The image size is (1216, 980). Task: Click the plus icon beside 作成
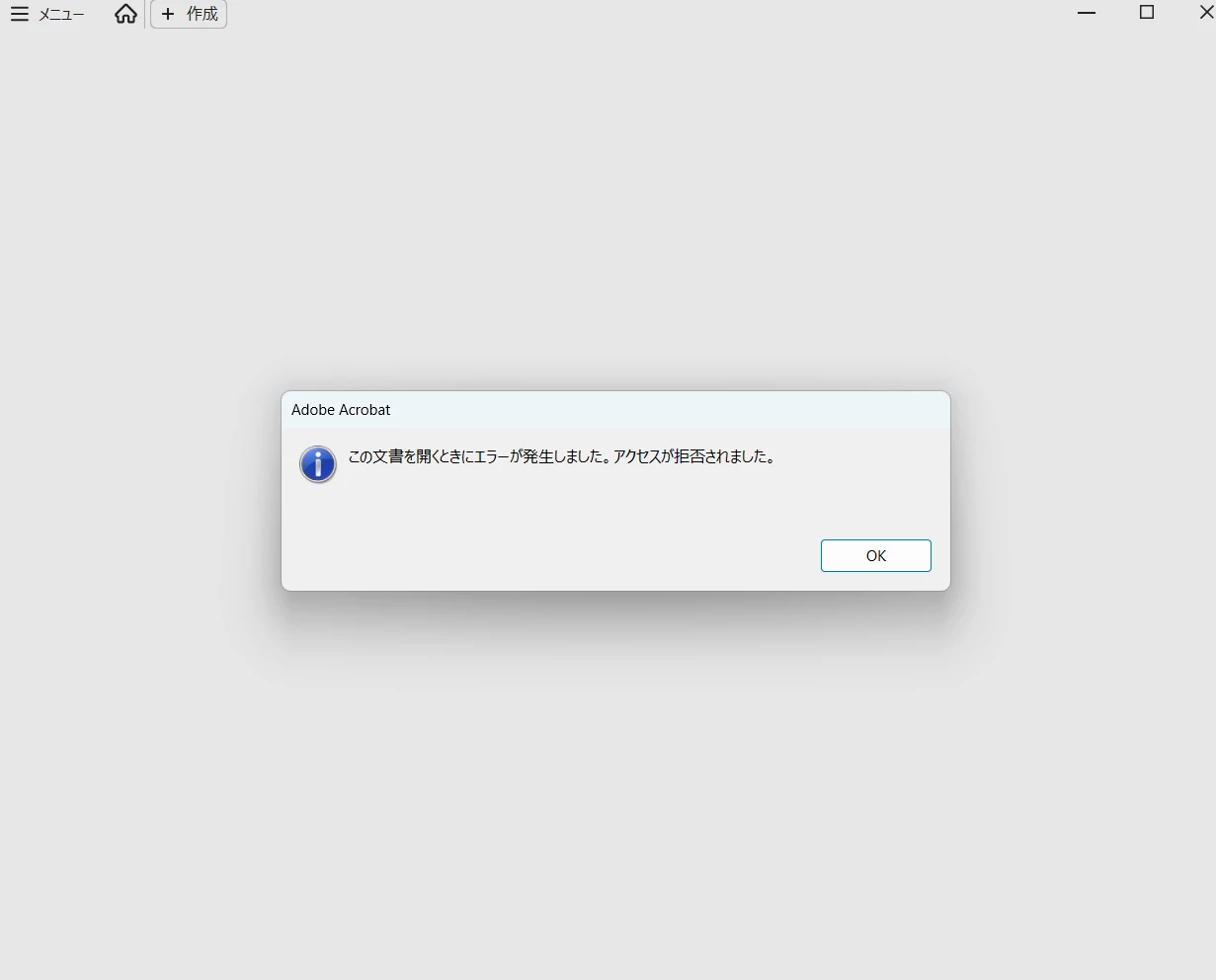[x=168, y=14]
